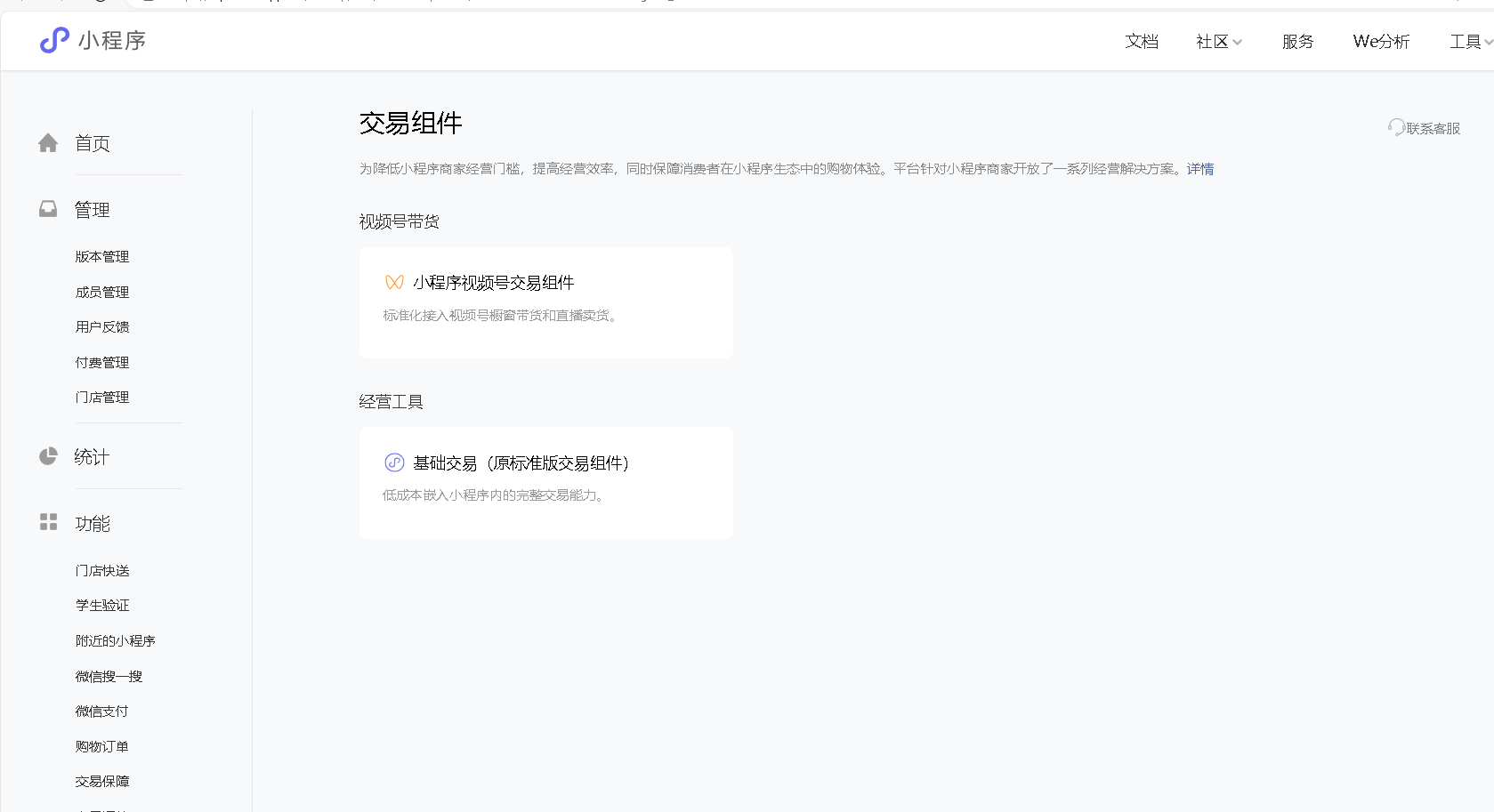
Task: Open 学生验证 in the sidebar
Action: (102, 605)
